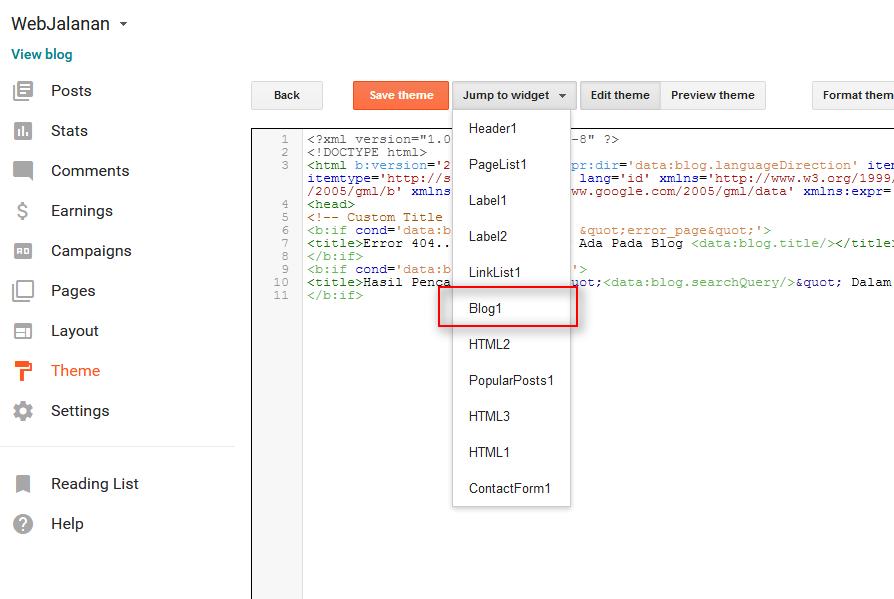Open the Earnings section
This screenshot has width=894, height=599.
point(82,211)
